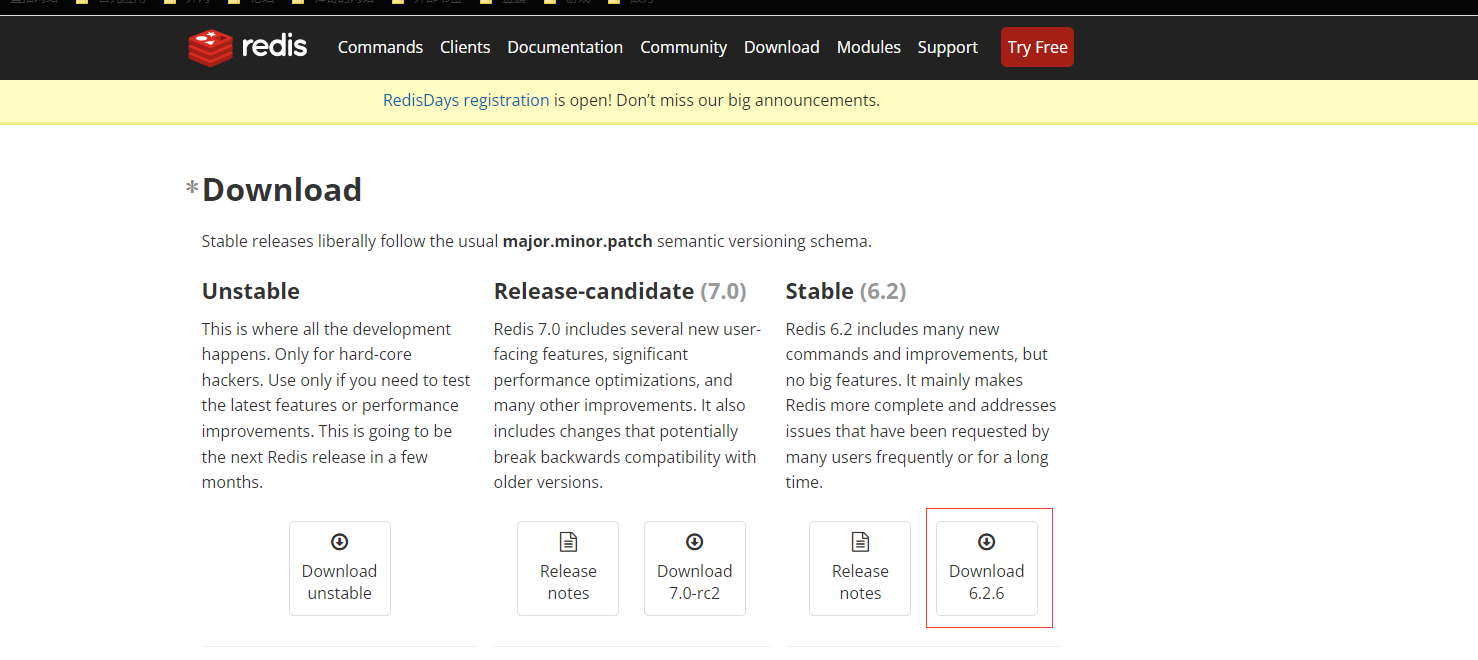This screenshot has width=1478, height=660.
Task: Open the Commands menu item
Action: click(380, 47)
